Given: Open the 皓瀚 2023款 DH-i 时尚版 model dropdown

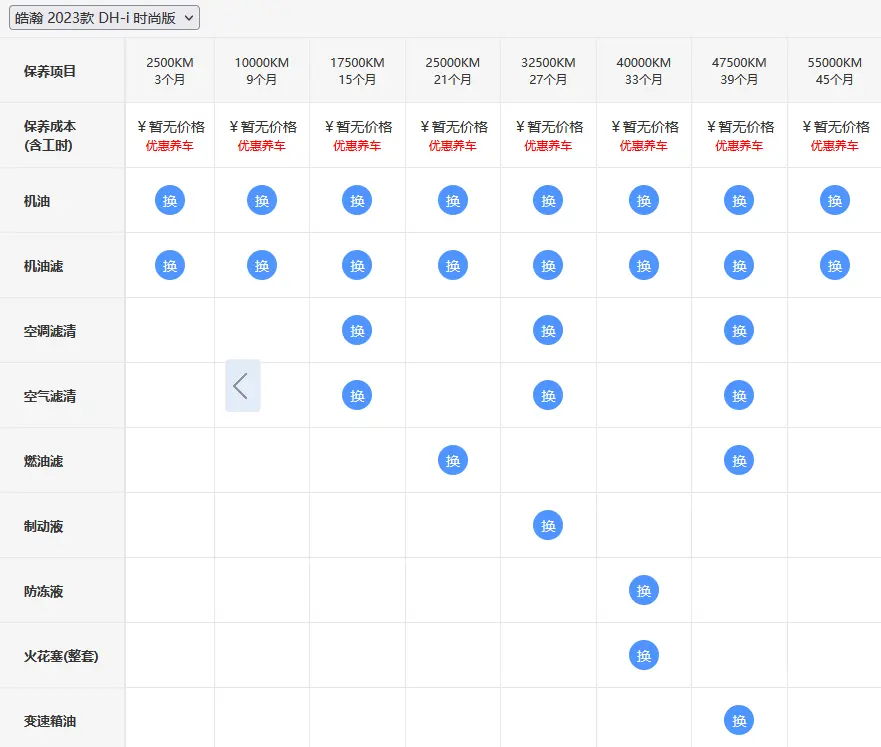Looking at the screenshot, I should pyautogui.click(x=105, y=17).
